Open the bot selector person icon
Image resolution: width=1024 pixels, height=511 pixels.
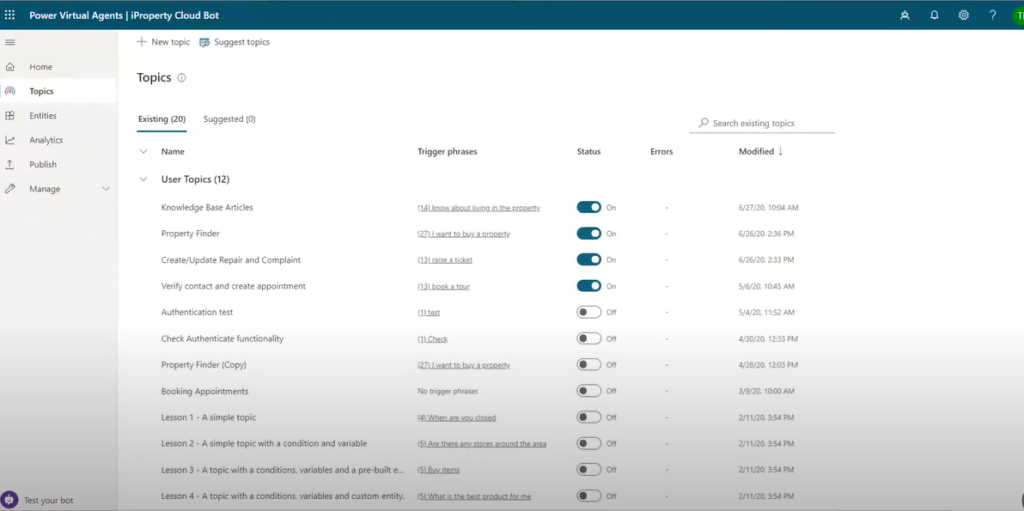click(904, 15)
